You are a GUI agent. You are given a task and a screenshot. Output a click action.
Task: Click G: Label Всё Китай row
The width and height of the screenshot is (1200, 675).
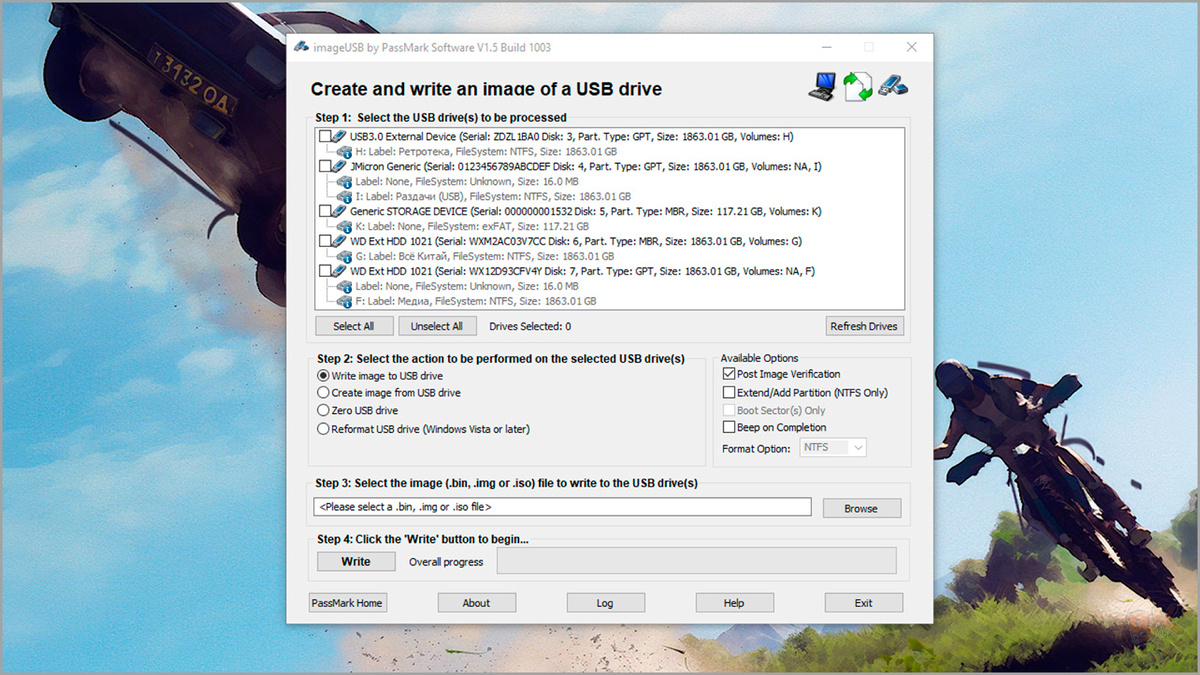[485, 256]
